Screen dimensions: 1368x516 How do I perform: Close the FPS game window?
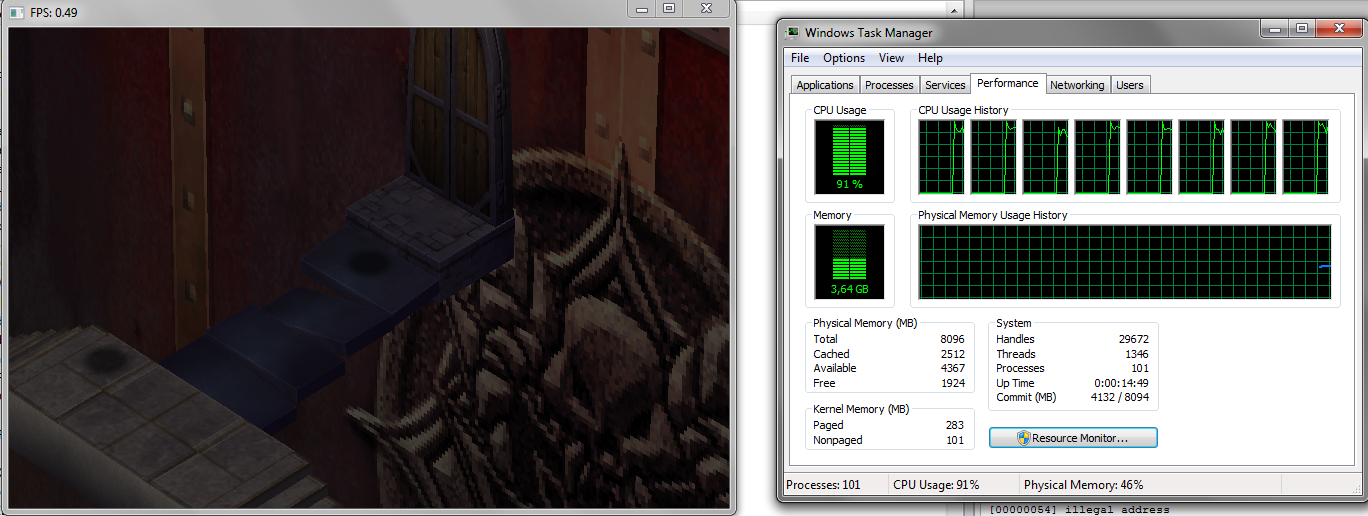coord(706,8)
